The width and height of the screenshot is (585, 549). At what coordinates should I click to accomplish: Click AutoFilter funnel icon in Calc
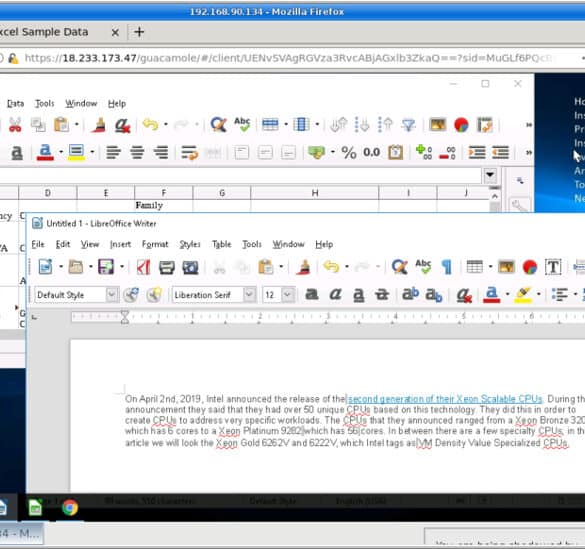pyautogui.click(x=409, y=125)
